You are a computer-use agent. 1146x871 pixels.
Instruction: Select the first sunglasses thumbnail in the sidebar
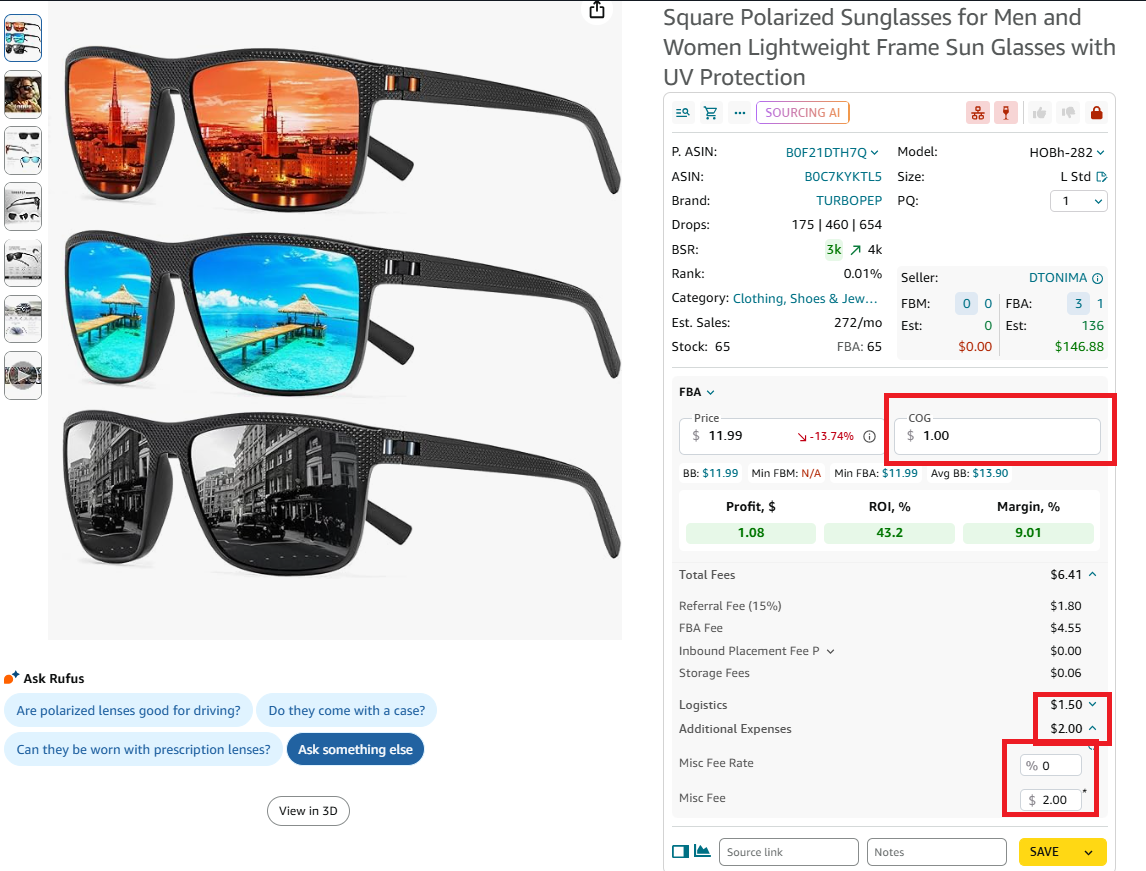(x=23, y=37)
